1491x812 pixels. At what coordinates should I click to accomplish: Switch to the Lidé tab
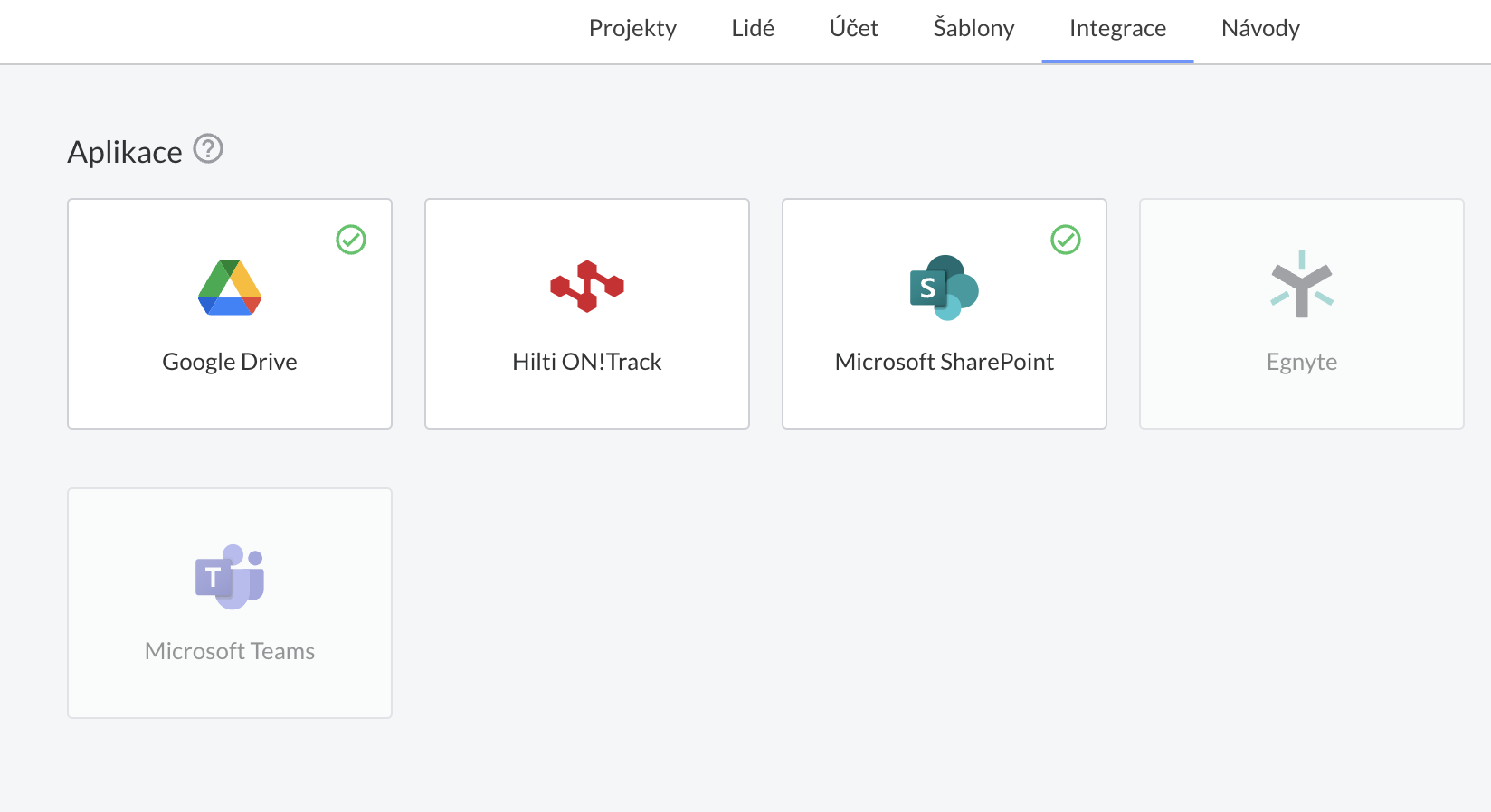753,29
